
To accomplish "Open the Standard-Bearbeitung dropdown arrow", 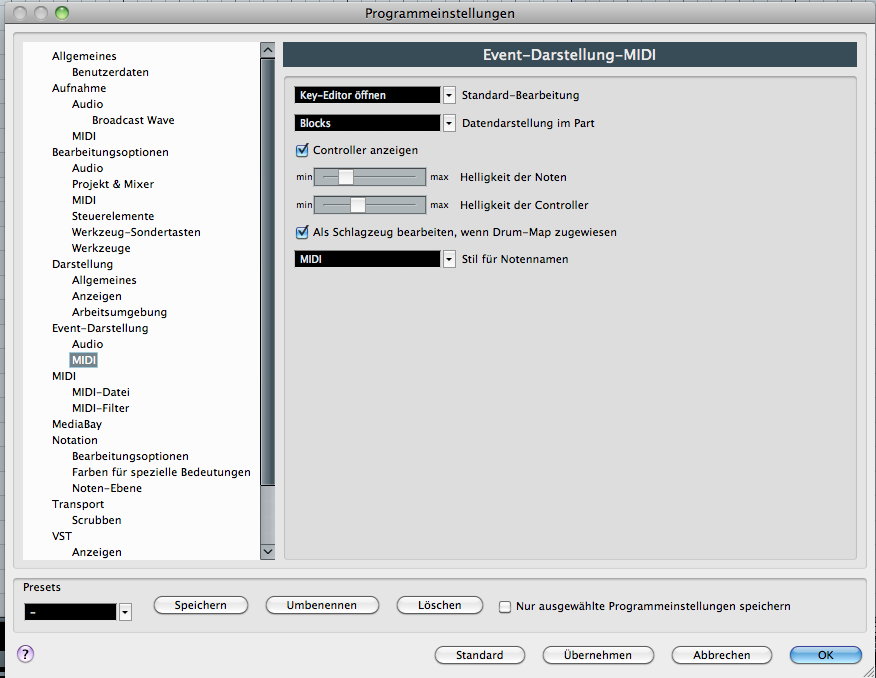I will tap(449, 96).
